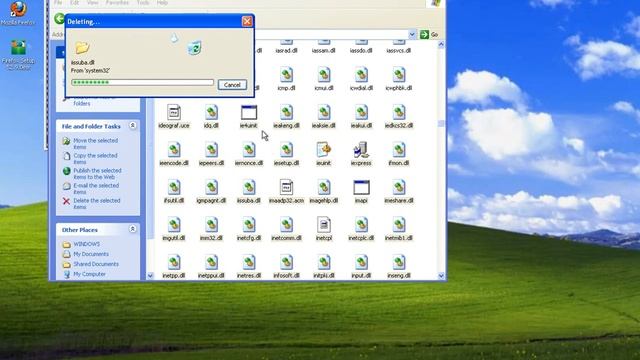Click the Go button beside address bar
Screen dimensions: 640x360
[x=429, y=35]
